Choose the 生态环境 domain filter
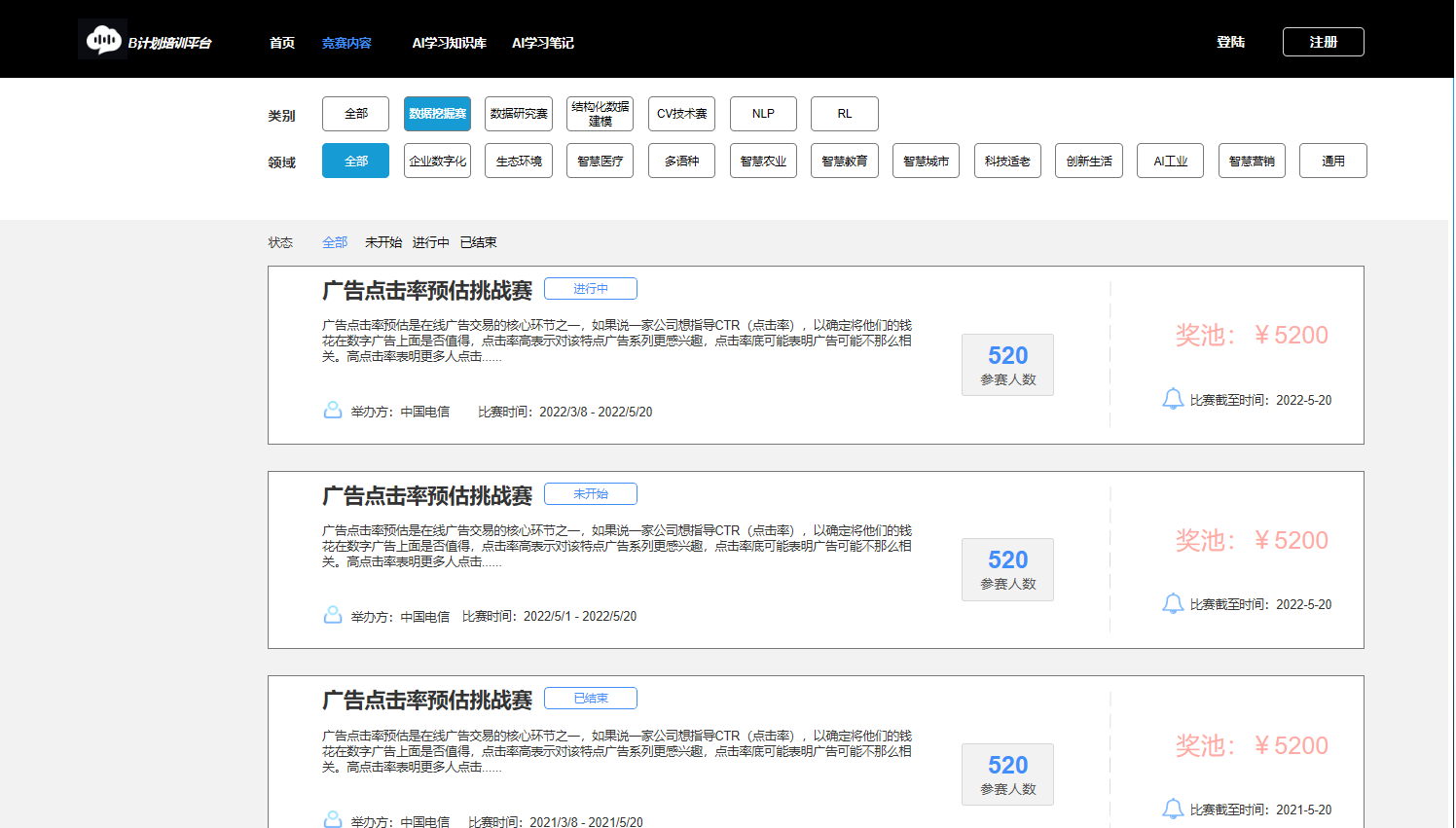The height and width of the screenshot is (828, 1456). coord(519,161)
